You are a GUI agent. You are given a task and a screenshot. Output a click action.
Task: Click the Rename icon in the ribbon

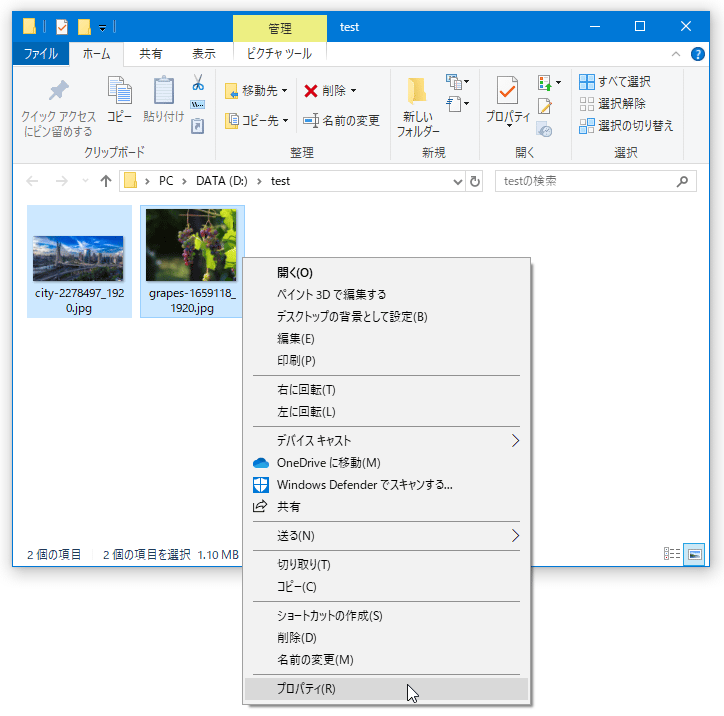[x=311, y=121]
